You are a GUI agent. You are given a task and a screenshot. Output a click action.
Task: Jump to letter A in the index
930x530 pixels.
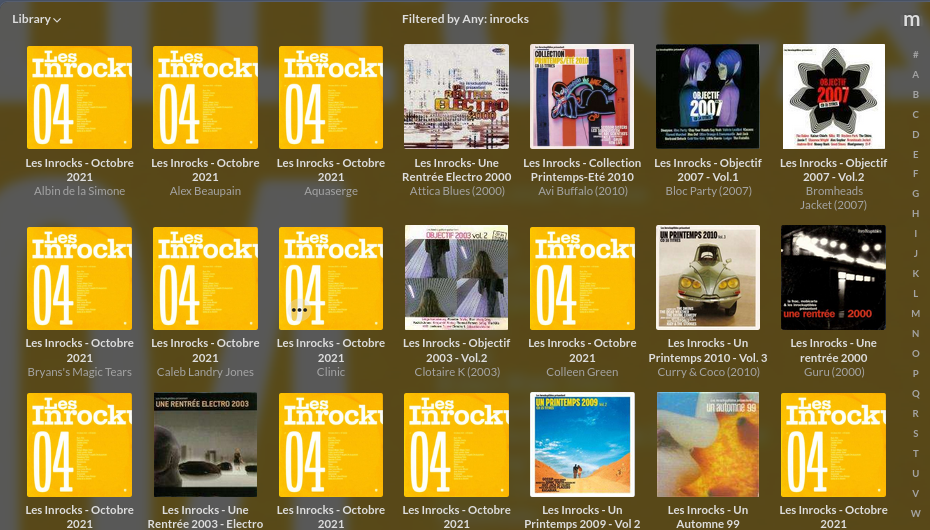coord(916,75)
